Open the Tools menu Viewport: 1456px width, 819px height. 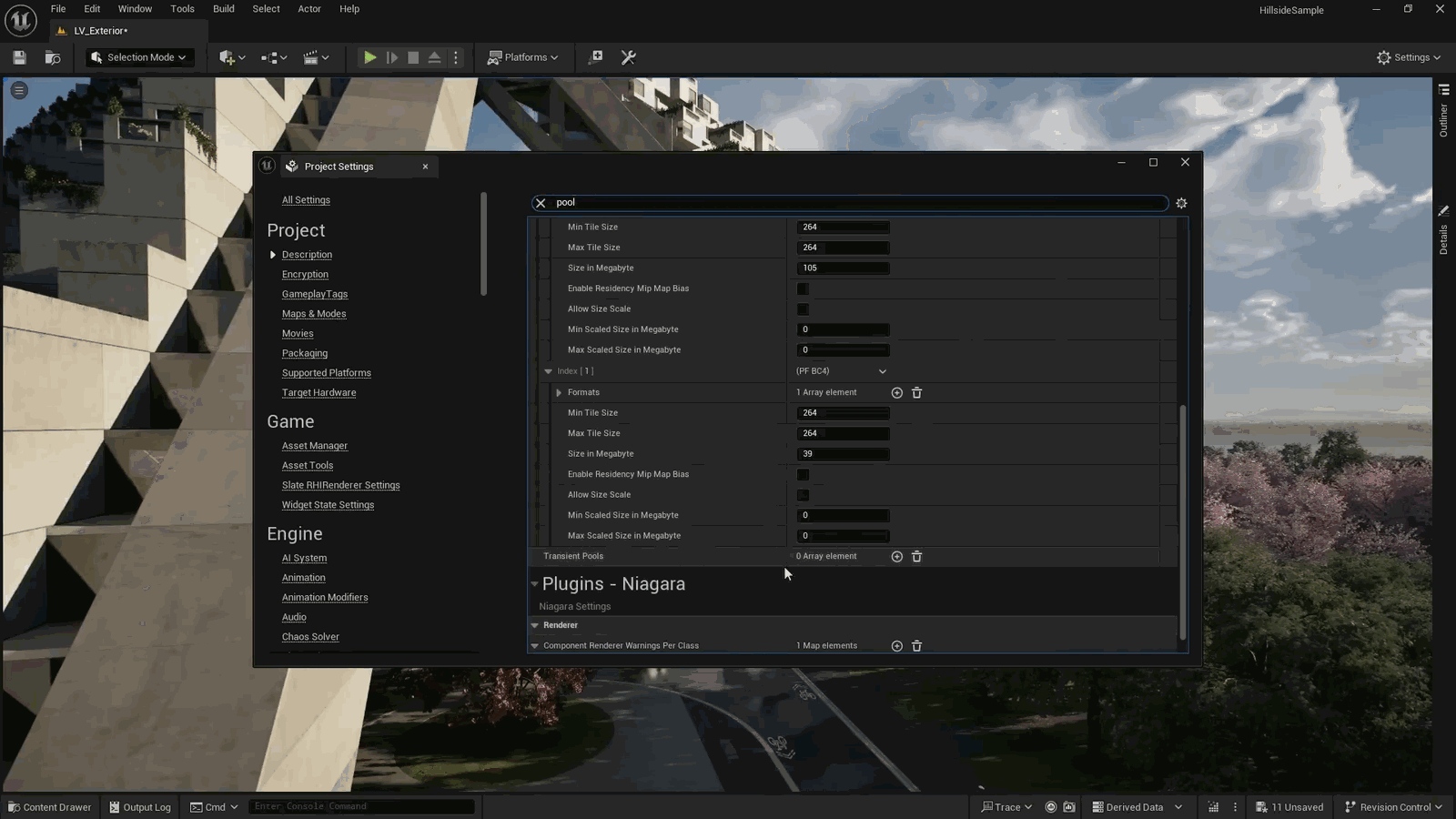click(x=182, y=9)
